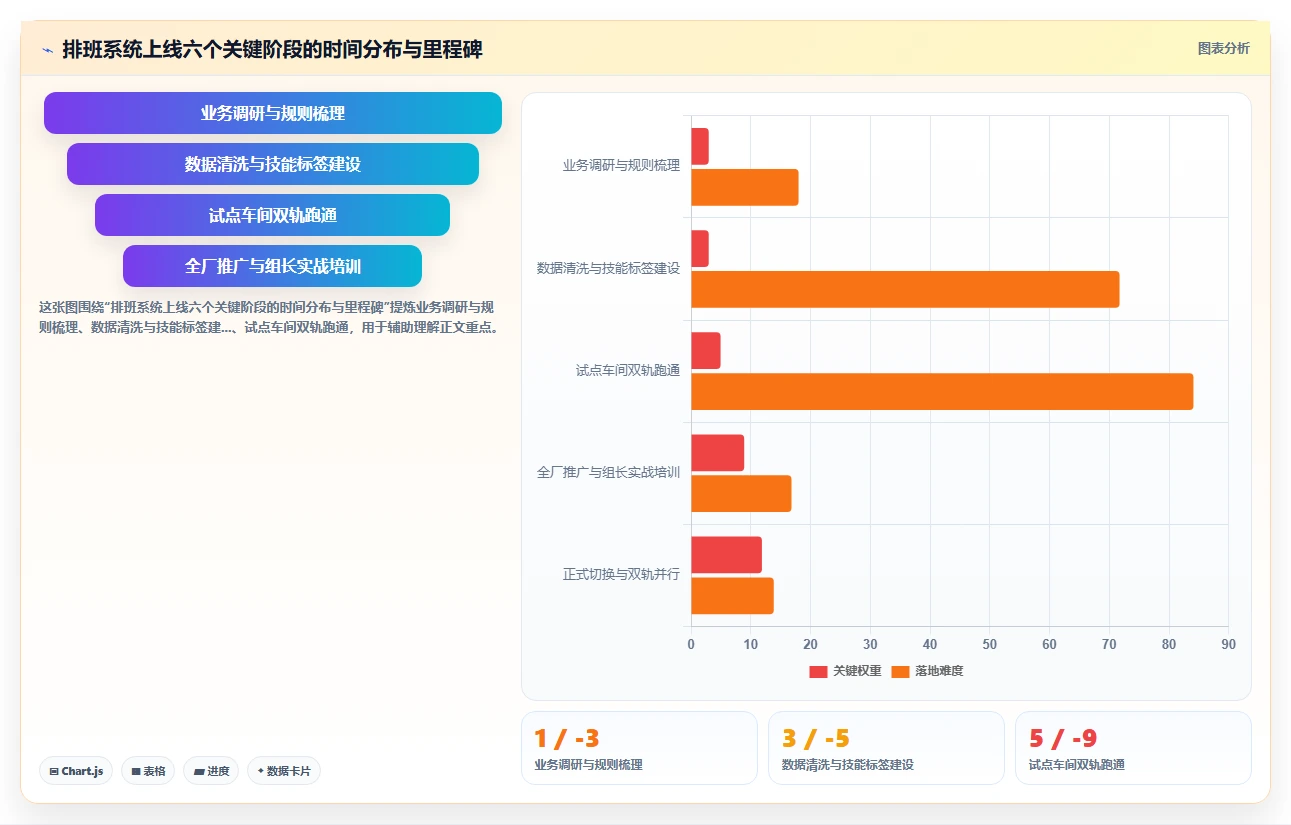Click the x-axis value 0
This screenshot has height=825, width=1291.
pos(691,645)
